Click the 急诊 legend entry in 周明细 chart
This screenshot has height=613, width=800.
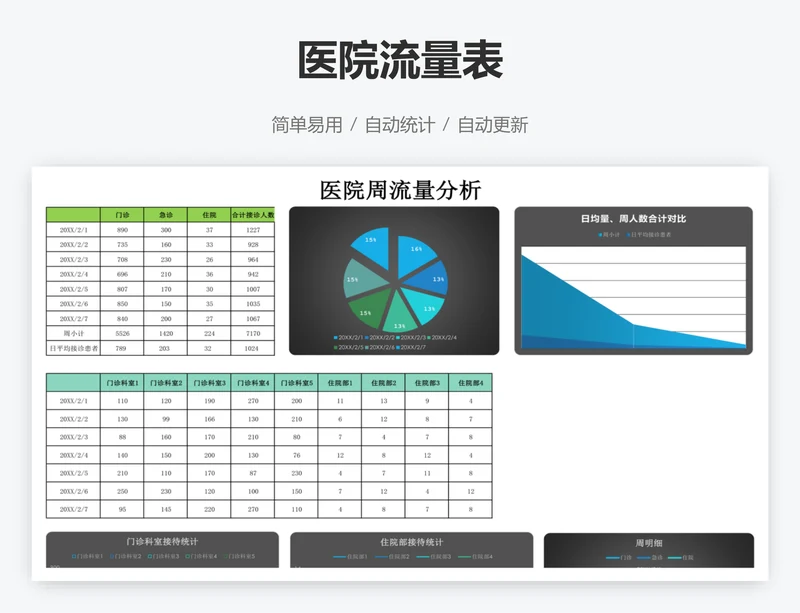tap(649, 558)
